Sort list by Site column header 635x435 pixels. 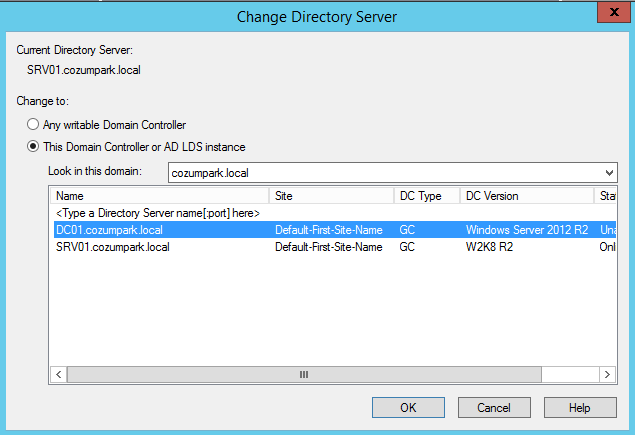click(331, 196)
